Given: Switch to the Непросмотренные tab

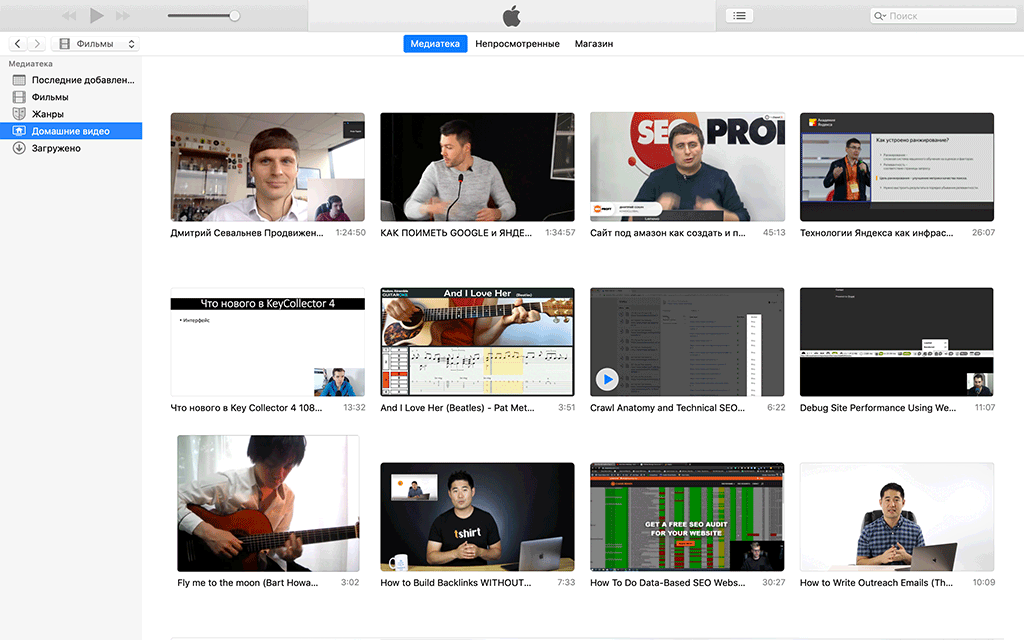Looking at the screenshot, I should (x=517, y=44).
